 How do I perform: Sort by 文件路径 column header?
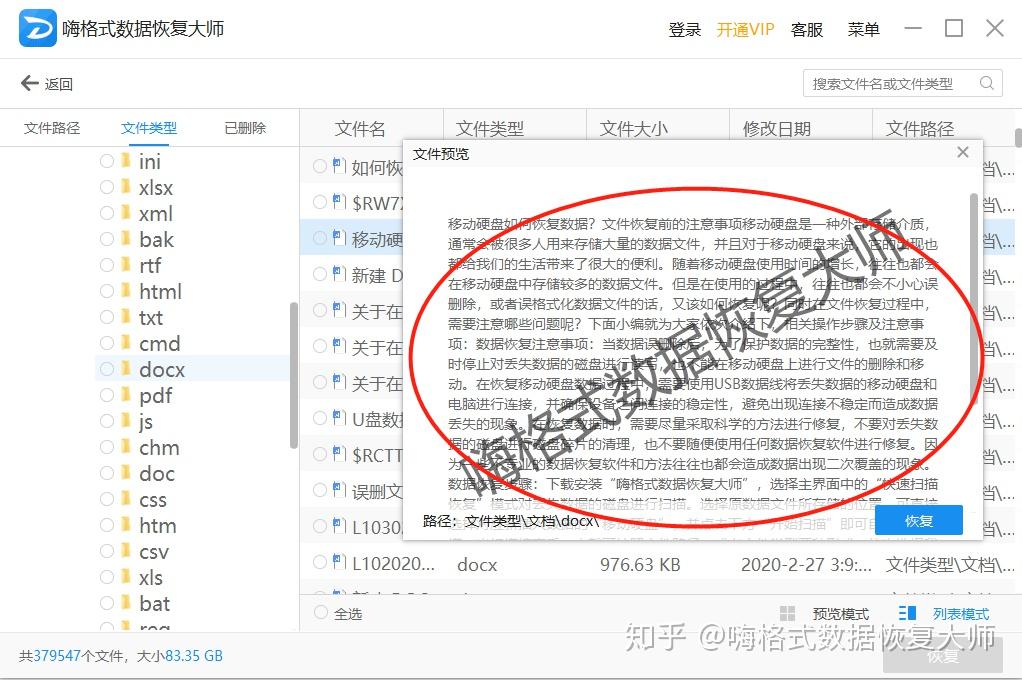(x=920, y=128)
